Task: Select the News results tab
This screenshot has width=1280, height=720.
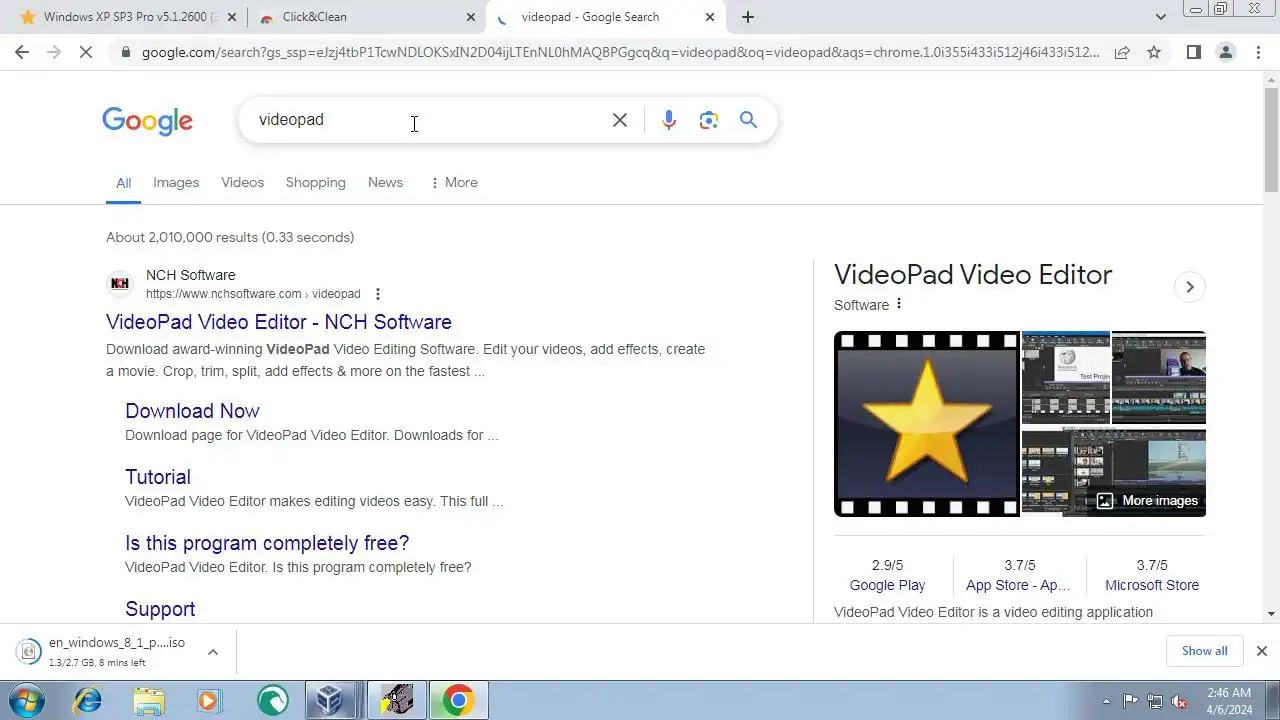Action: [x=385, y=182]
